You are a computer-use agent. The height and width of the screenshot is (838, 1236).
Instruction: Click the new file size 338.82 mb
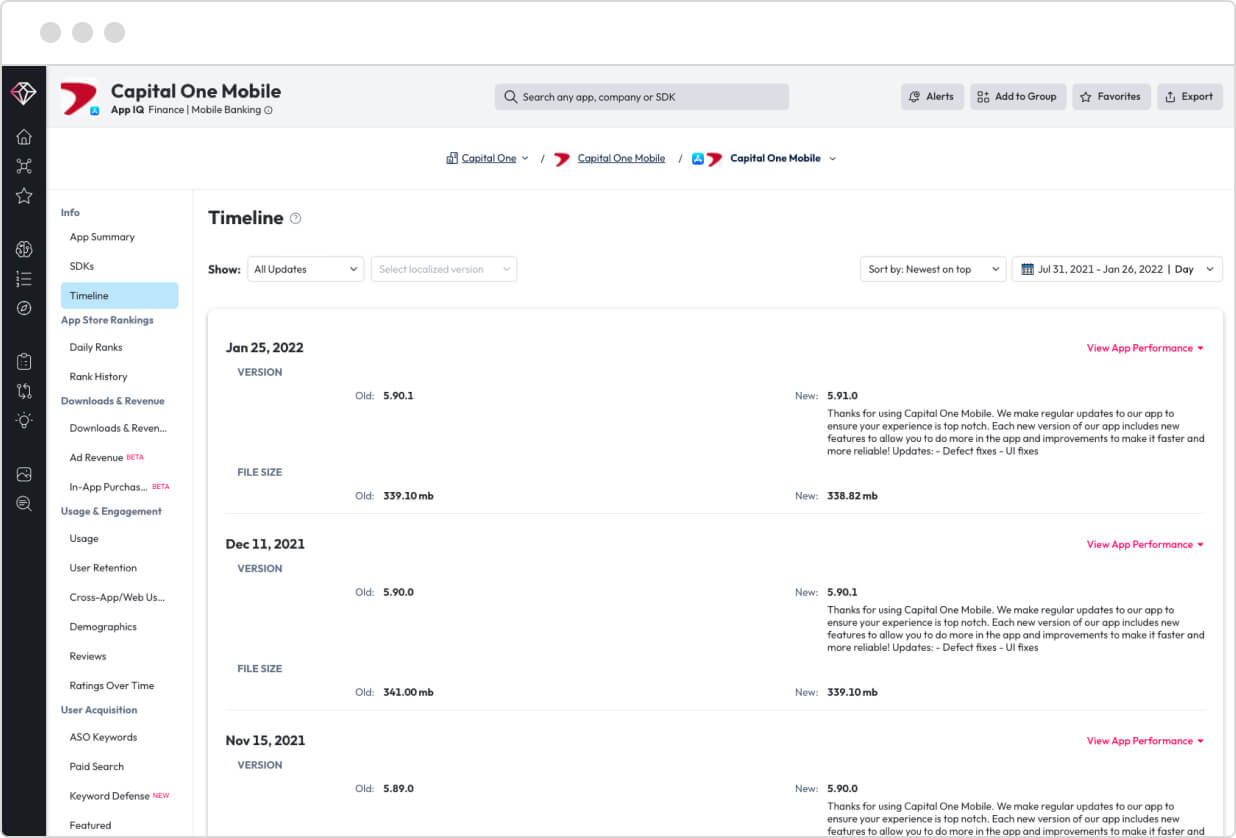(x=852, y=496)
